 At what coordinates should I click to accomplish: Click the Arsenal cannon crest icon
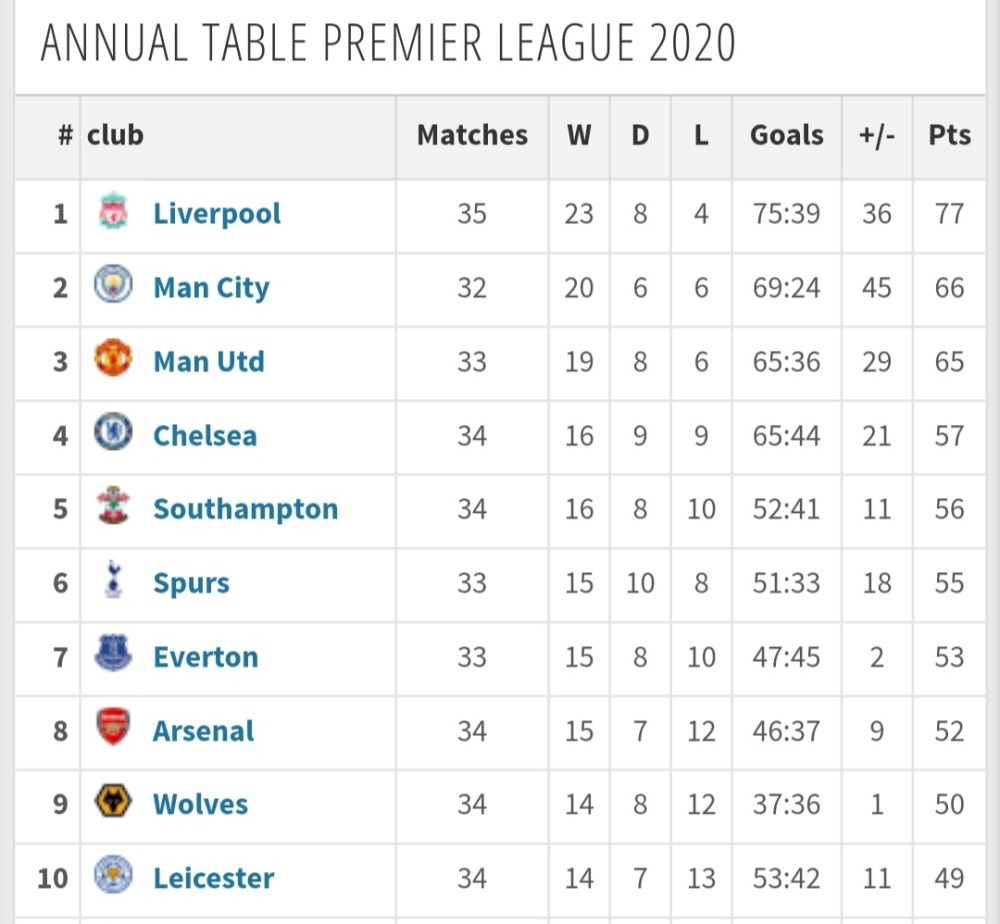click(x=114, y=727)
